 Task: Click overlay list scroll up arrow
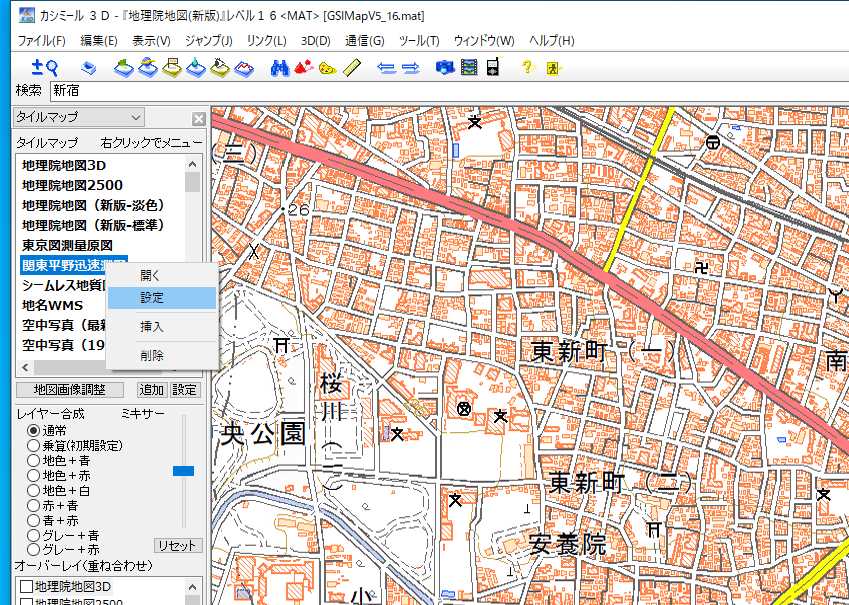pos(192,587)
